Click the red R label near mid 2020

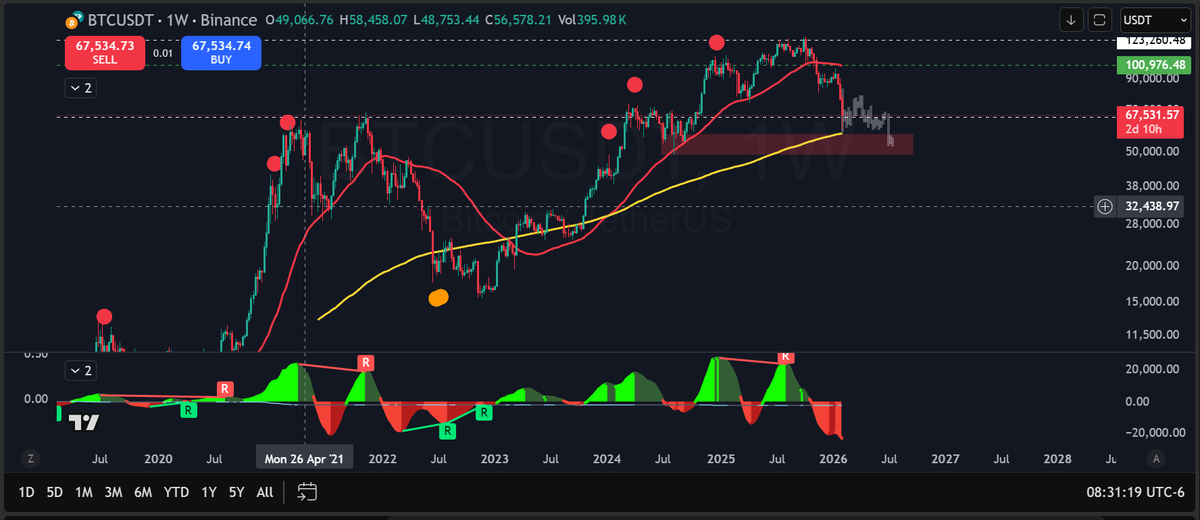coord(225,388)
